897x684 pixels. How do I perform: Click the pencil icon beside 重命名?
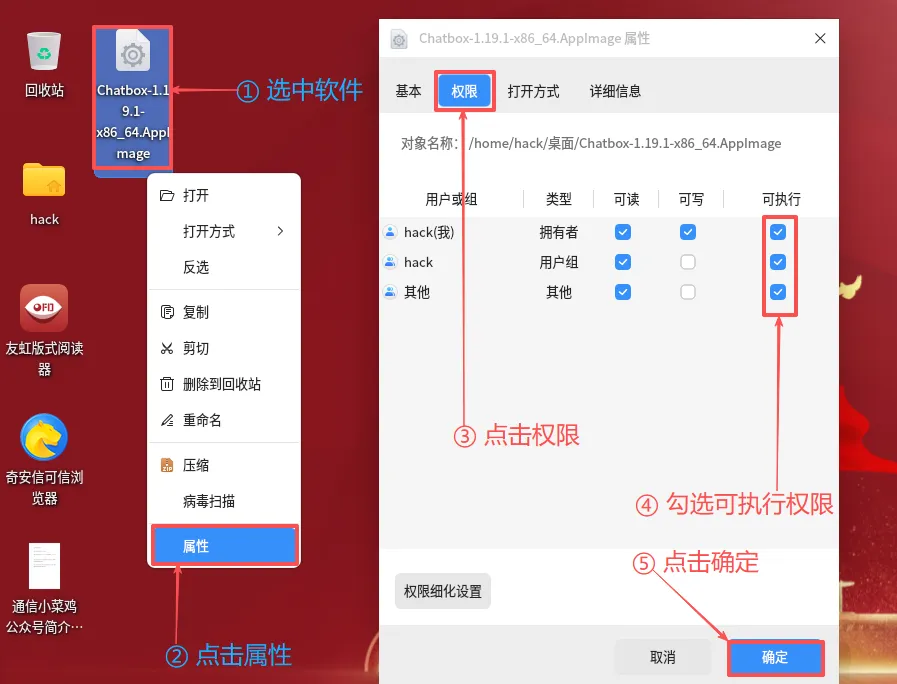click(x=167, y=420)
